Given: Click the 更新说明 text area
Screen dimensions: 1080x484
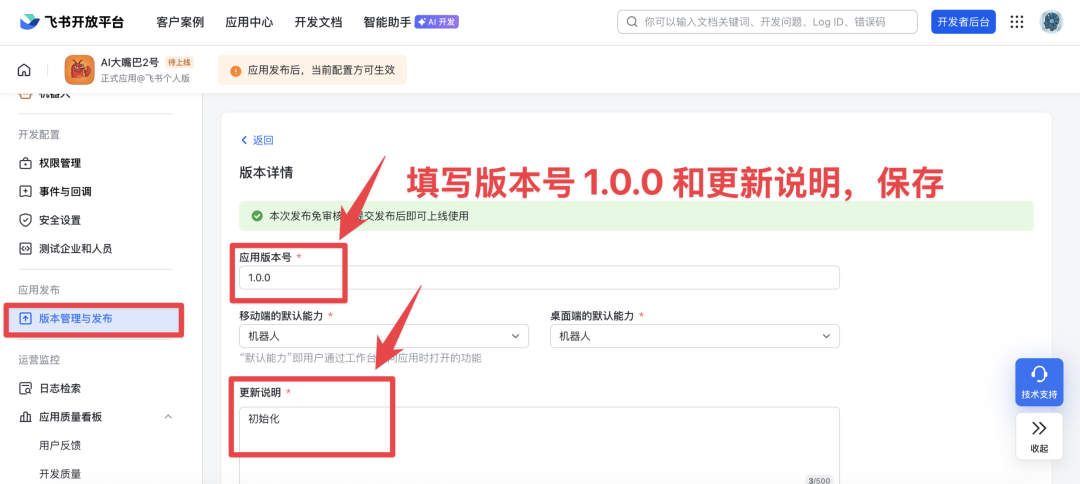Looking at the screenshot, I should click(x=539, y=440).
